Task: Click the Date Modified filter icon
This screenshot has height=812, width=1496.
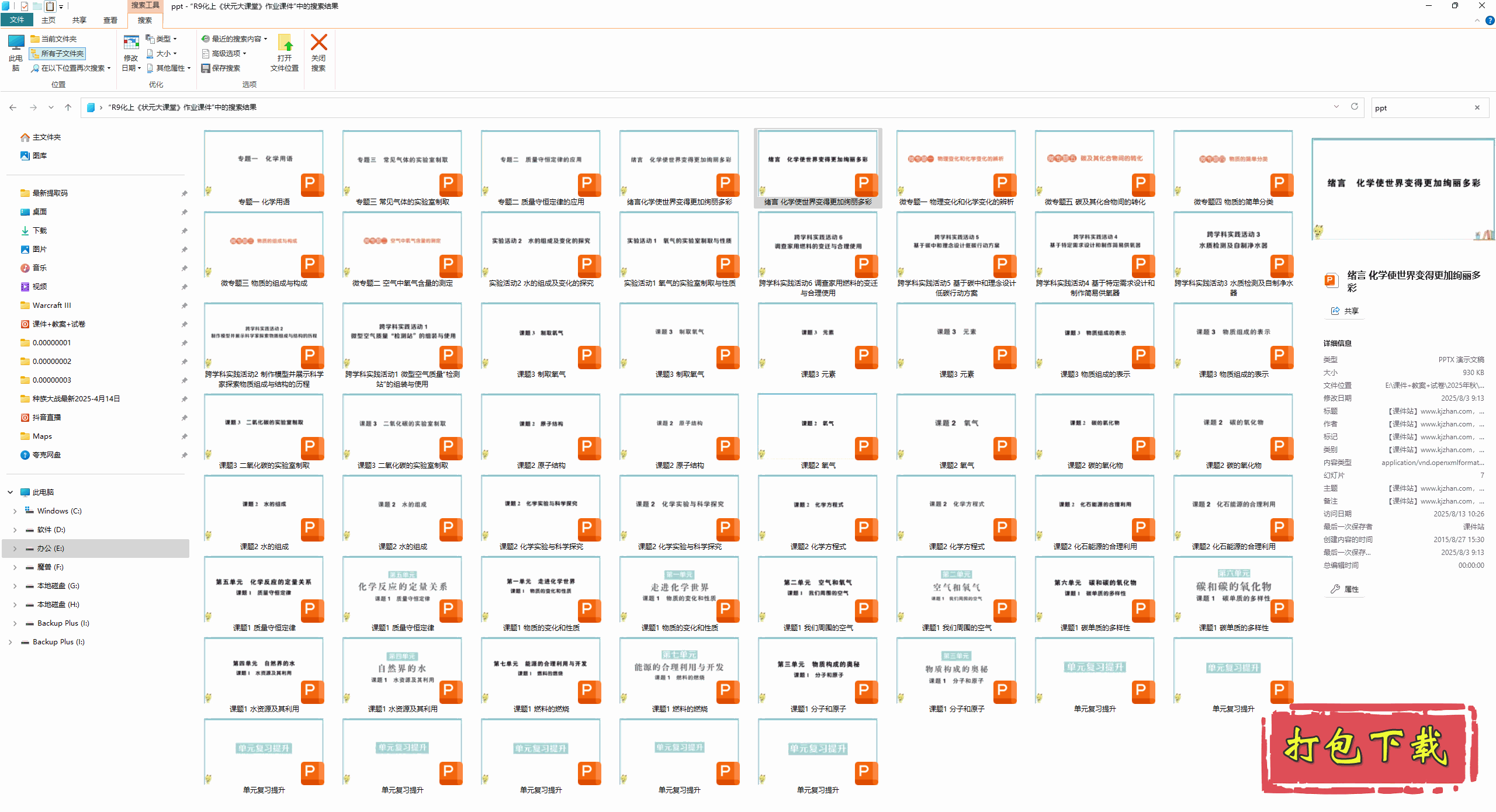Action: click(131, 43)
